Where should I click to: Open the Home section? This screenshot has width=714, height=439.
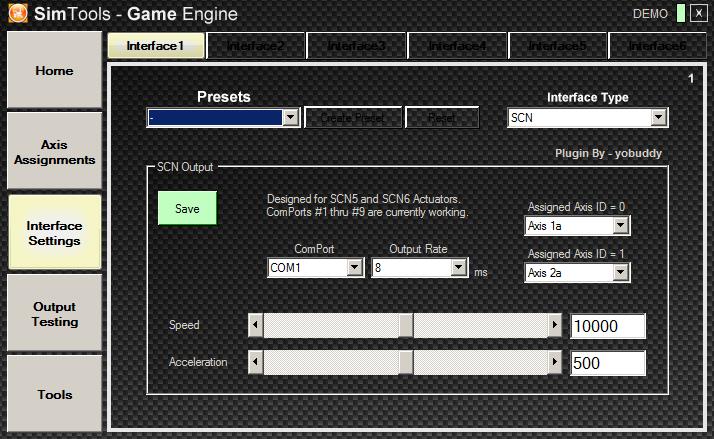(x=54, y=70)
